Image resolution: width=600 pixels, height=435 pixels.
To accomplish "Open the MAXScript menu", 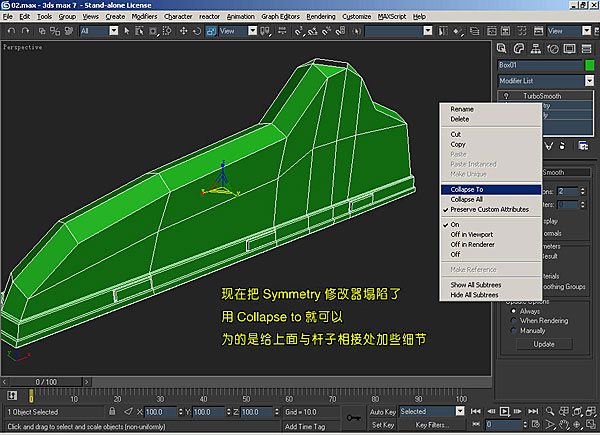I will click(x=392, y=16).
